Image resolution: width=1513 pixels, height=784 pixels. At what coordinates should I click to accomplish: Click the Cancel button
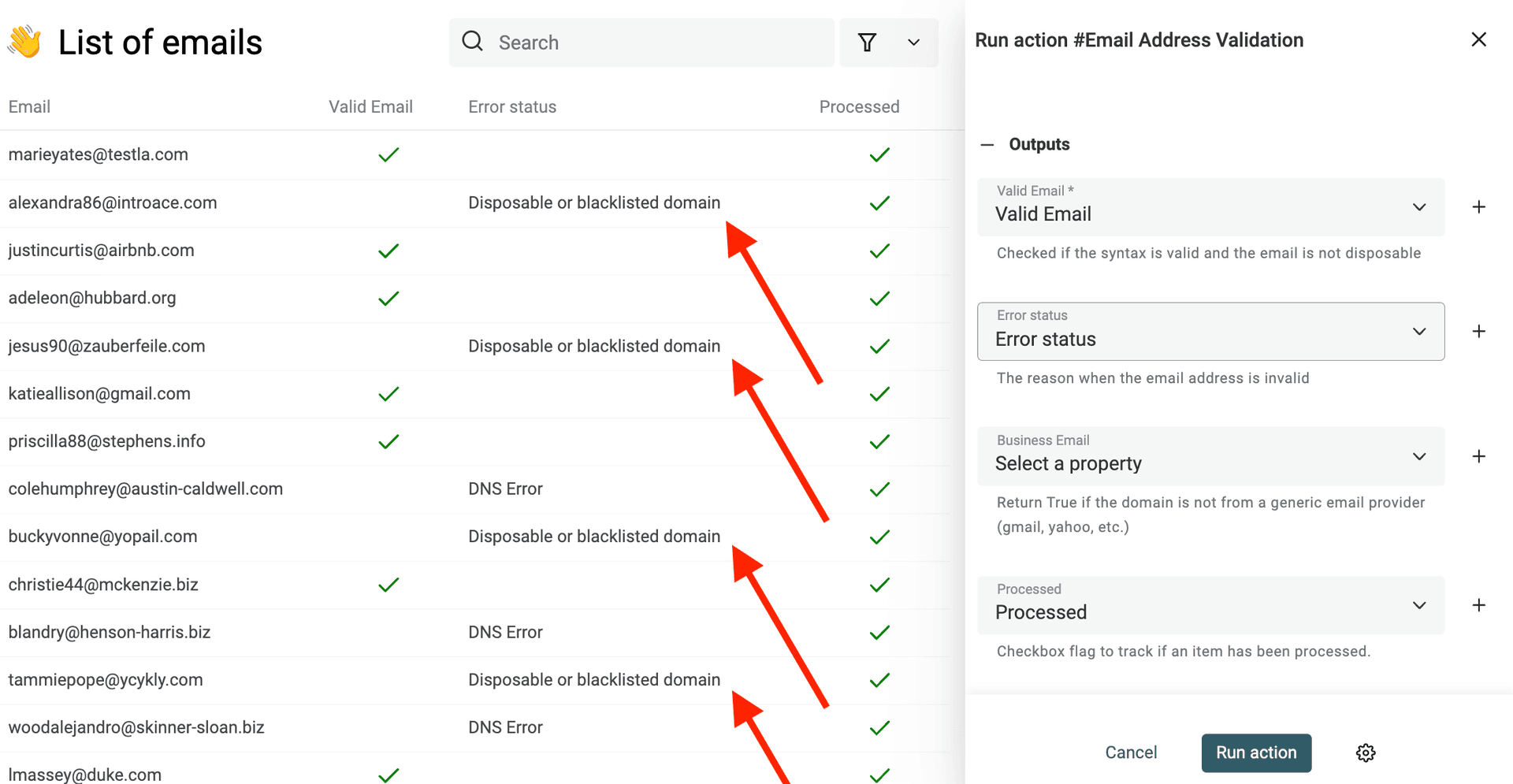click(x=1131, y=752)
